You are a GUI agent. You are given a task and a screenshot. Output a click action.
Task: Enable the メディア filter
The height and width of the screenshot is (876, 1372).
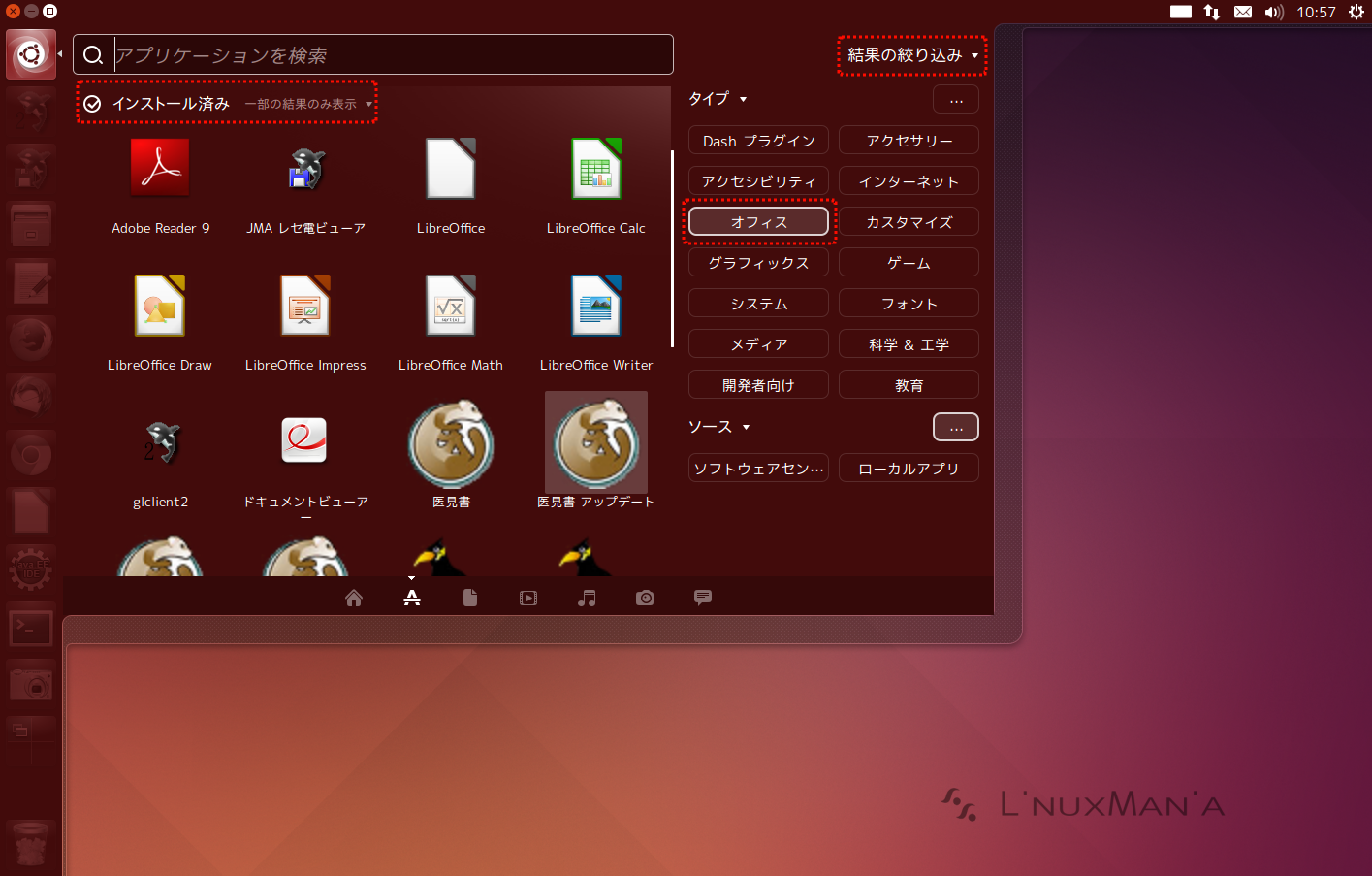758,344
